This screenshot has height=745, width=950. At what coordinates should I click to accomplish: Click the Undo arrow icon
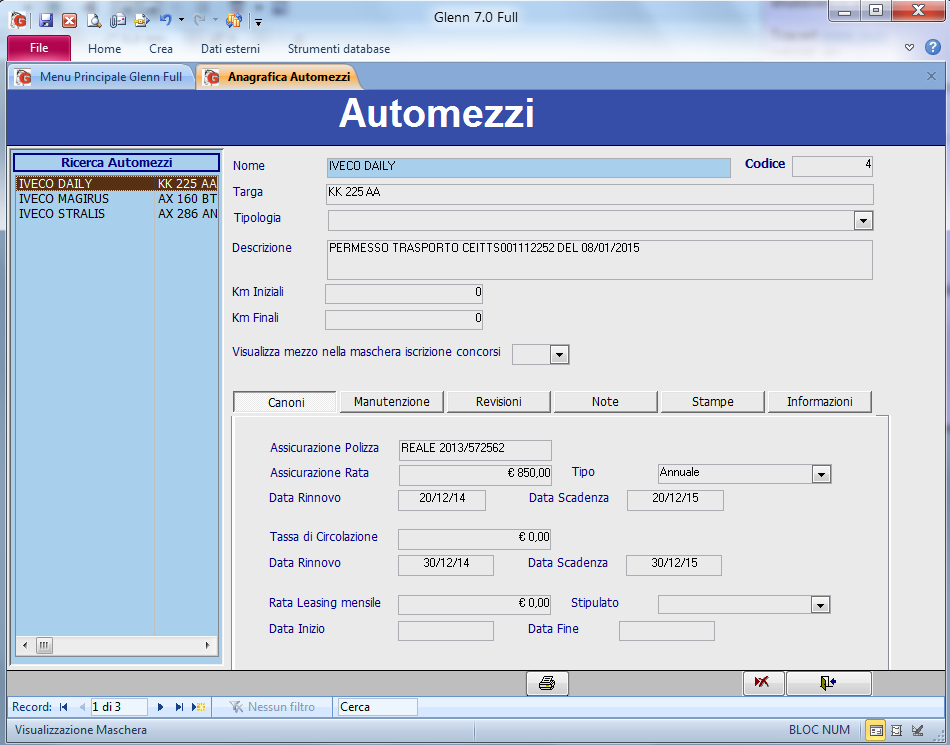[x=165, y=20]
